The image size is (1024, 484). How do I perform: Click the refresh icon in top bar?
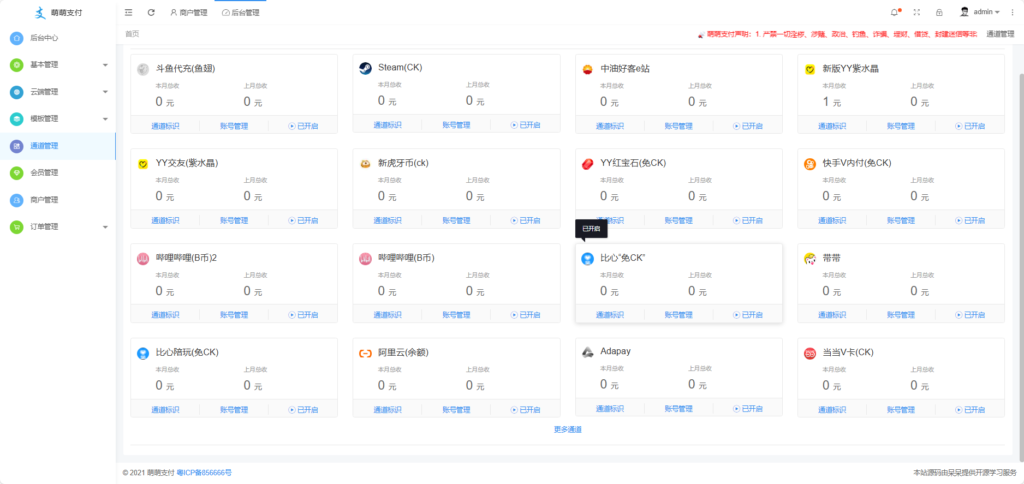point(151,12)
